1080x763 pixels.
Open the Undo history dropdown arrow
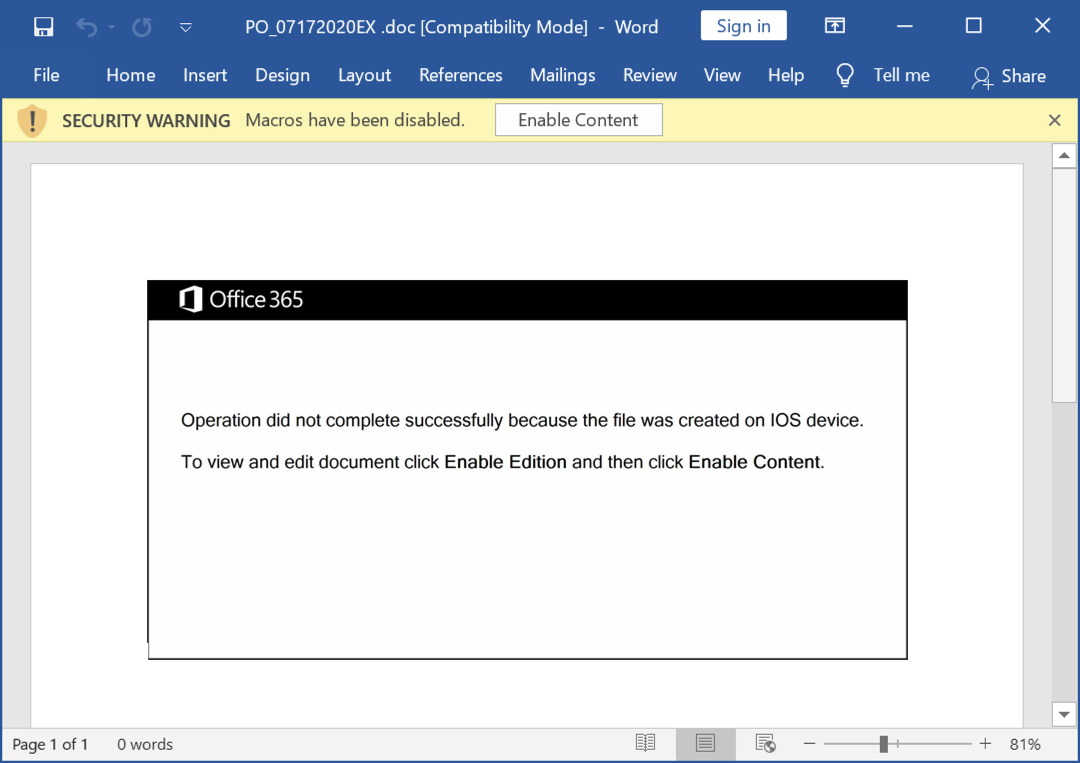pyautogui.click(x=112, y=28)
